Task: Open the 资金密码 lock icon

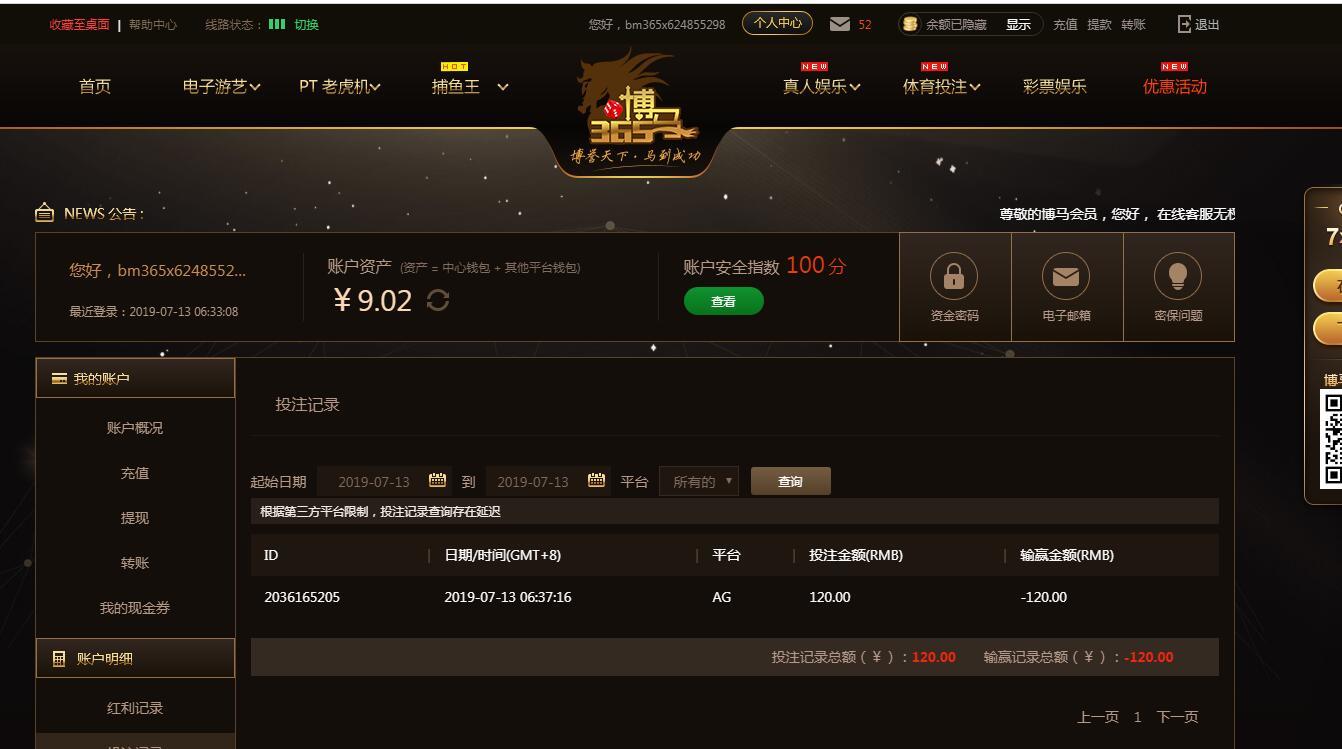Action: point(954,276)
